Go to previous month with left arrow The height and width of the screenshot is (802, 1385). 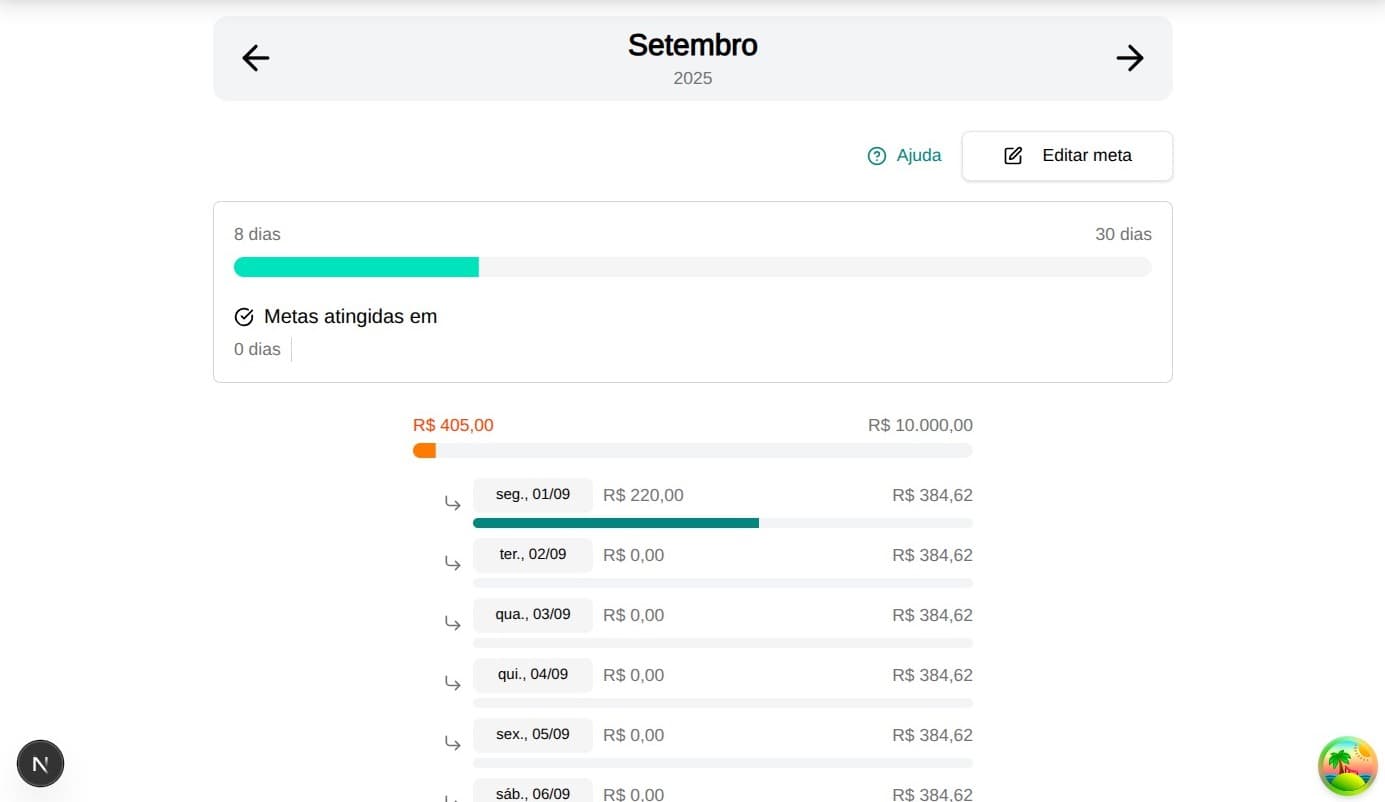[x=256, y=58]
